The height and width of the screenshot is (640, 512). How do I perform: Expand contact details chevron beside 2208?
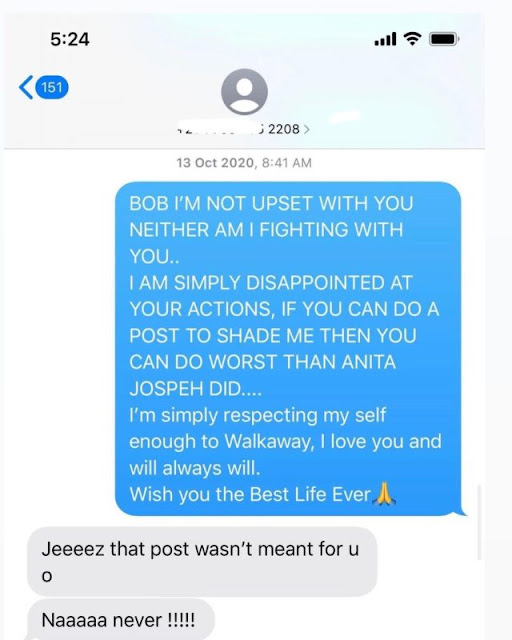[x=307, y=129]
